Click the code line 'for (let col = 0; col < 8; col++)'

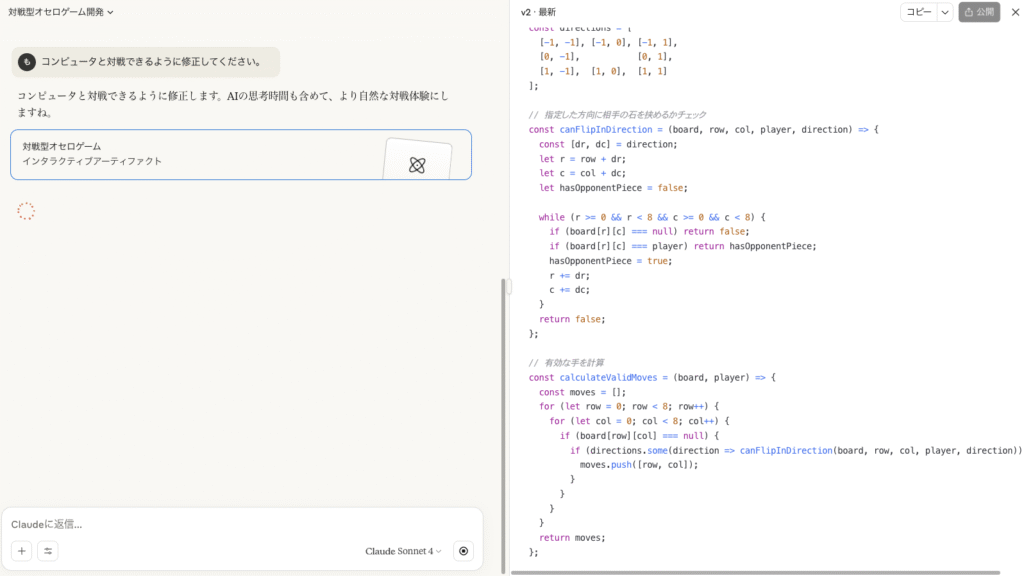(x=639, y=421)
